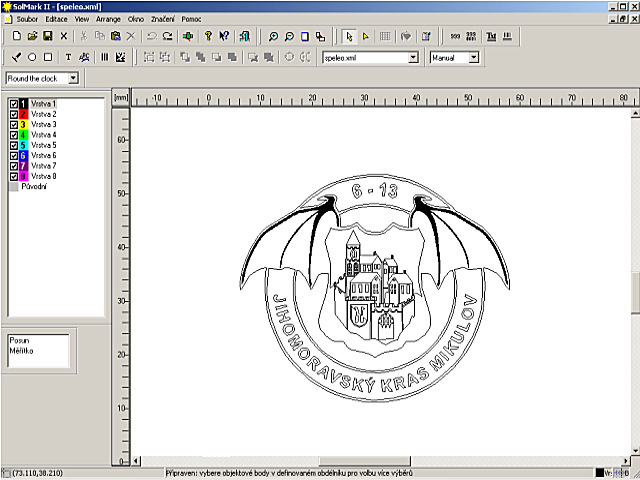Select the curved ABC text-on-path tool

coord(84,58)
